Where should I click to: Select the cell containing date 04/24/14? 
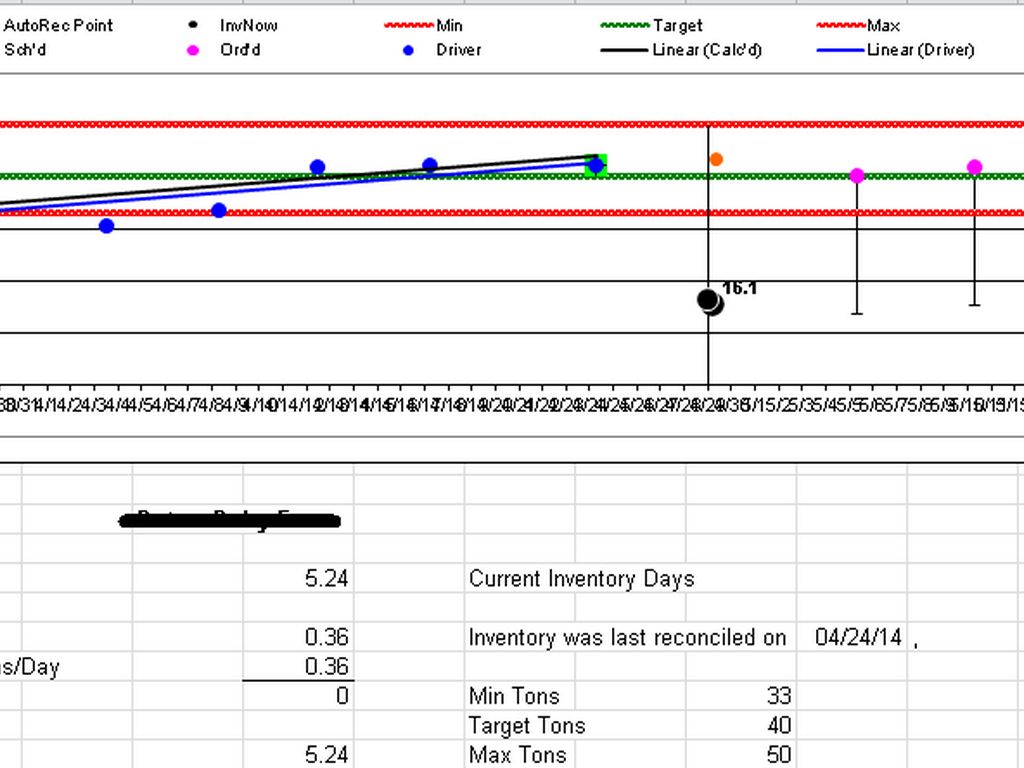(x=858, y=637)
